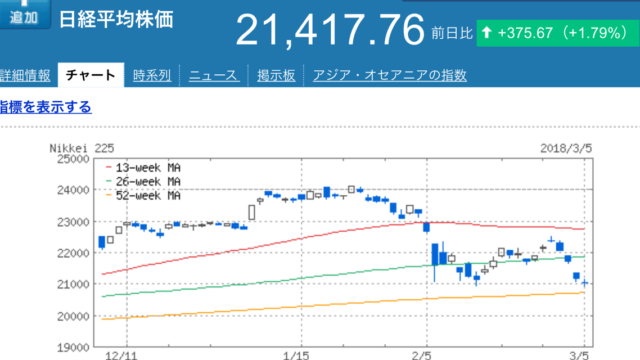Image resolution: width=640 pixels, height=360 pixels.
Task: Open the ニュース tab
Action: point(214,76)
